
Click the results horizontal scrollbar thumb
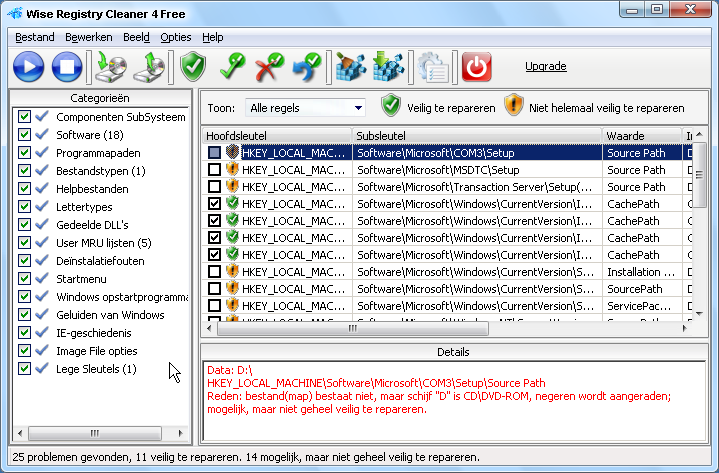353,328
